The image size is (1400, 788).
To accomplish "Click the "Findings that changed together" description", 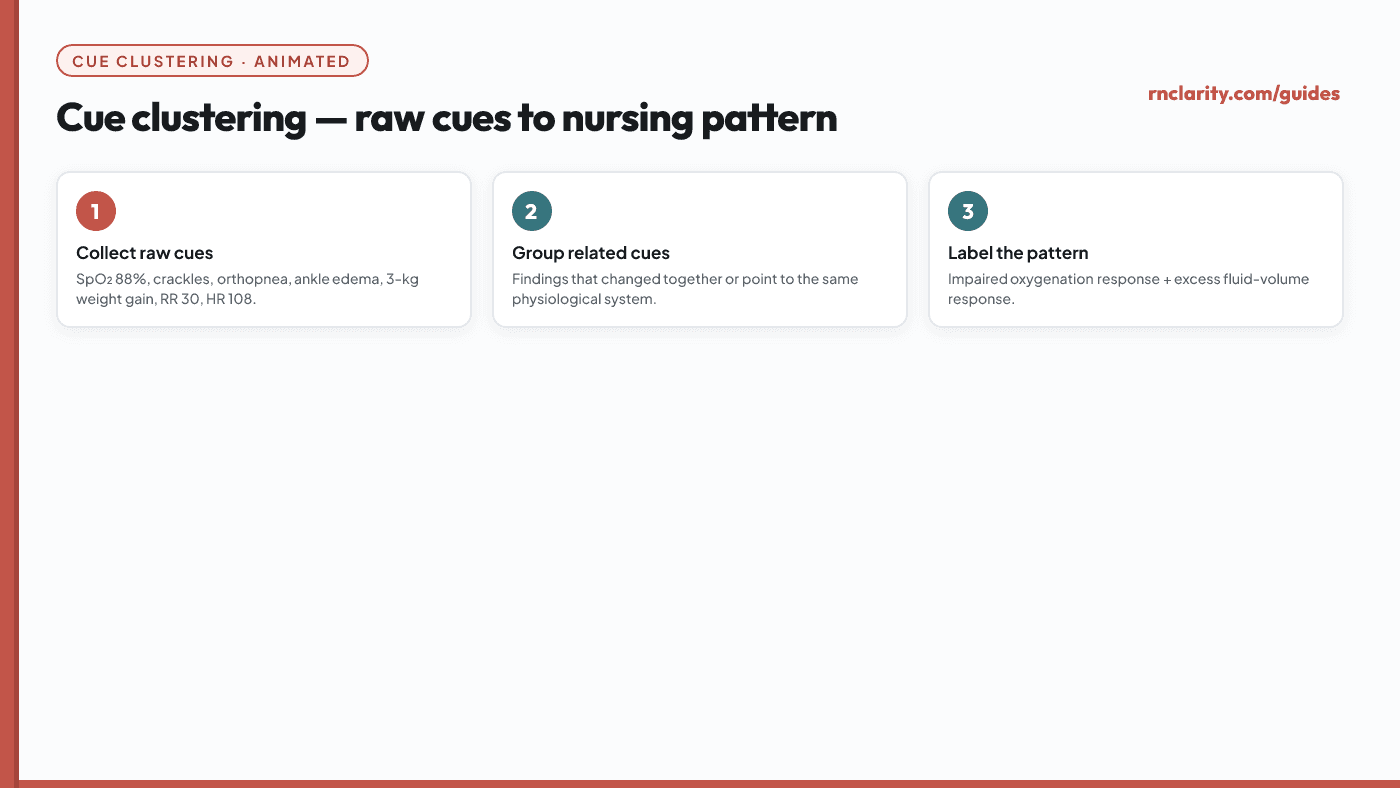I will pos(685,289).
